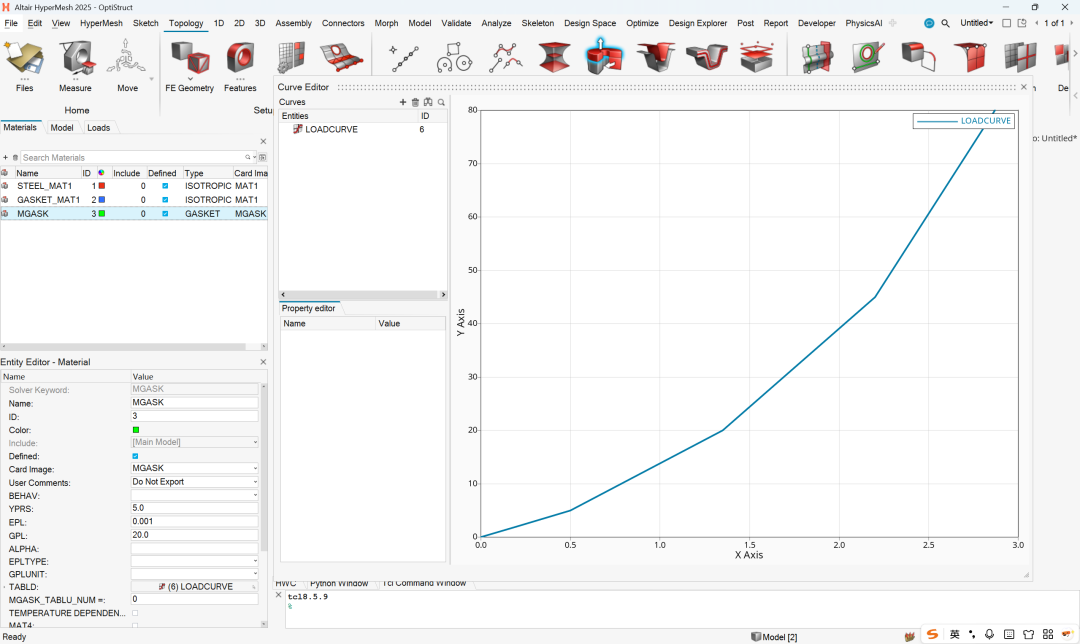Click the YPRS value field

point(195,508)
